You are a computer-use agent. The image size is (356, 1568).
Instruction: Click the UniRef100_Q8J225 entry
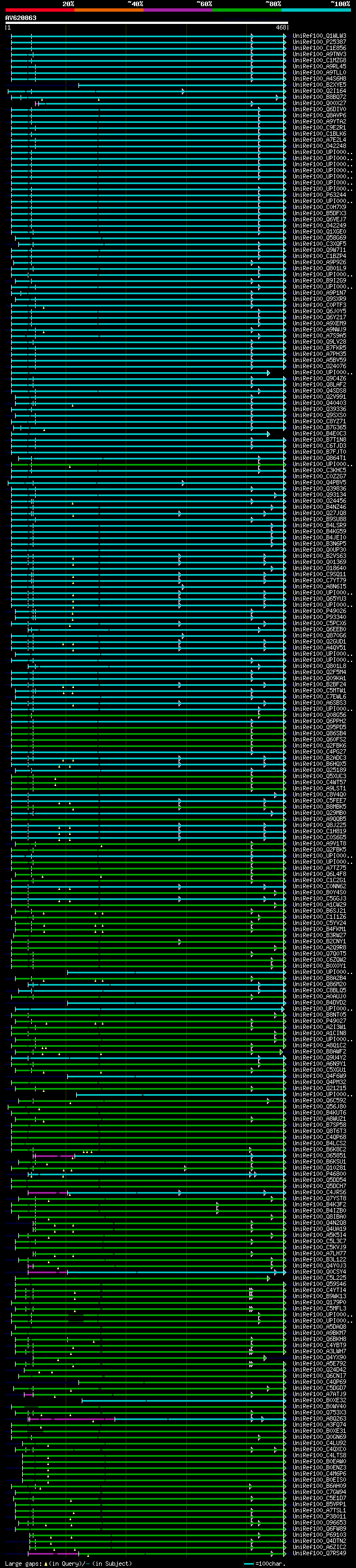tap(319, 825)
